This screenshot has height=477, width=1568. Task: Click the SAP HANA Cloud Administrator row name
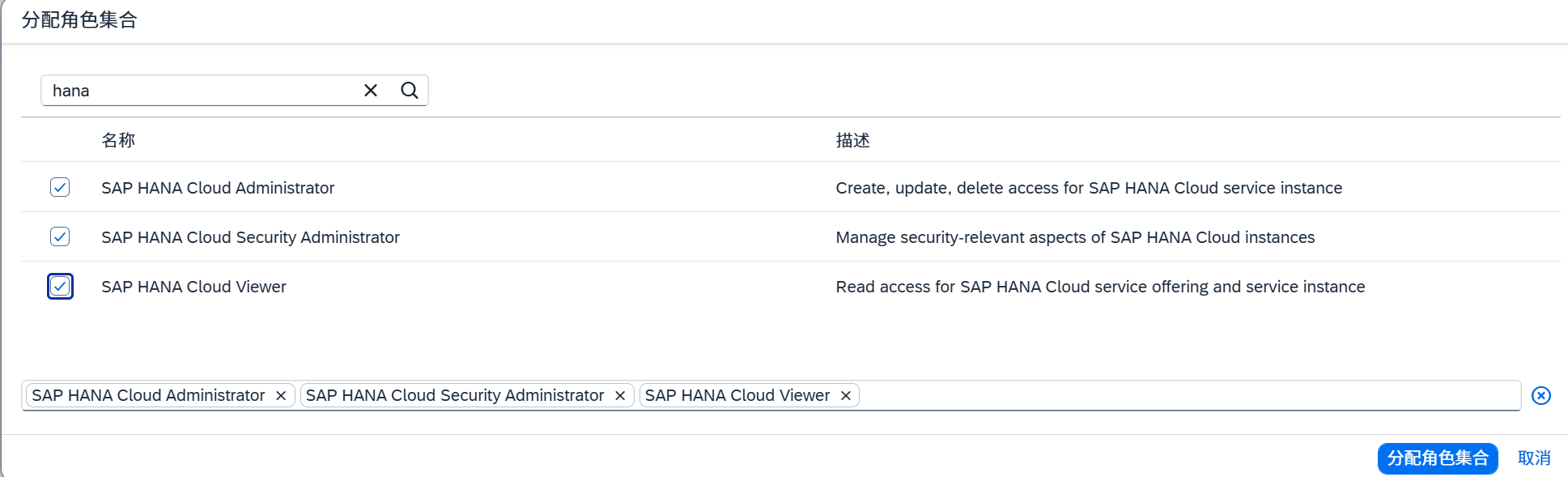(218, 188)
